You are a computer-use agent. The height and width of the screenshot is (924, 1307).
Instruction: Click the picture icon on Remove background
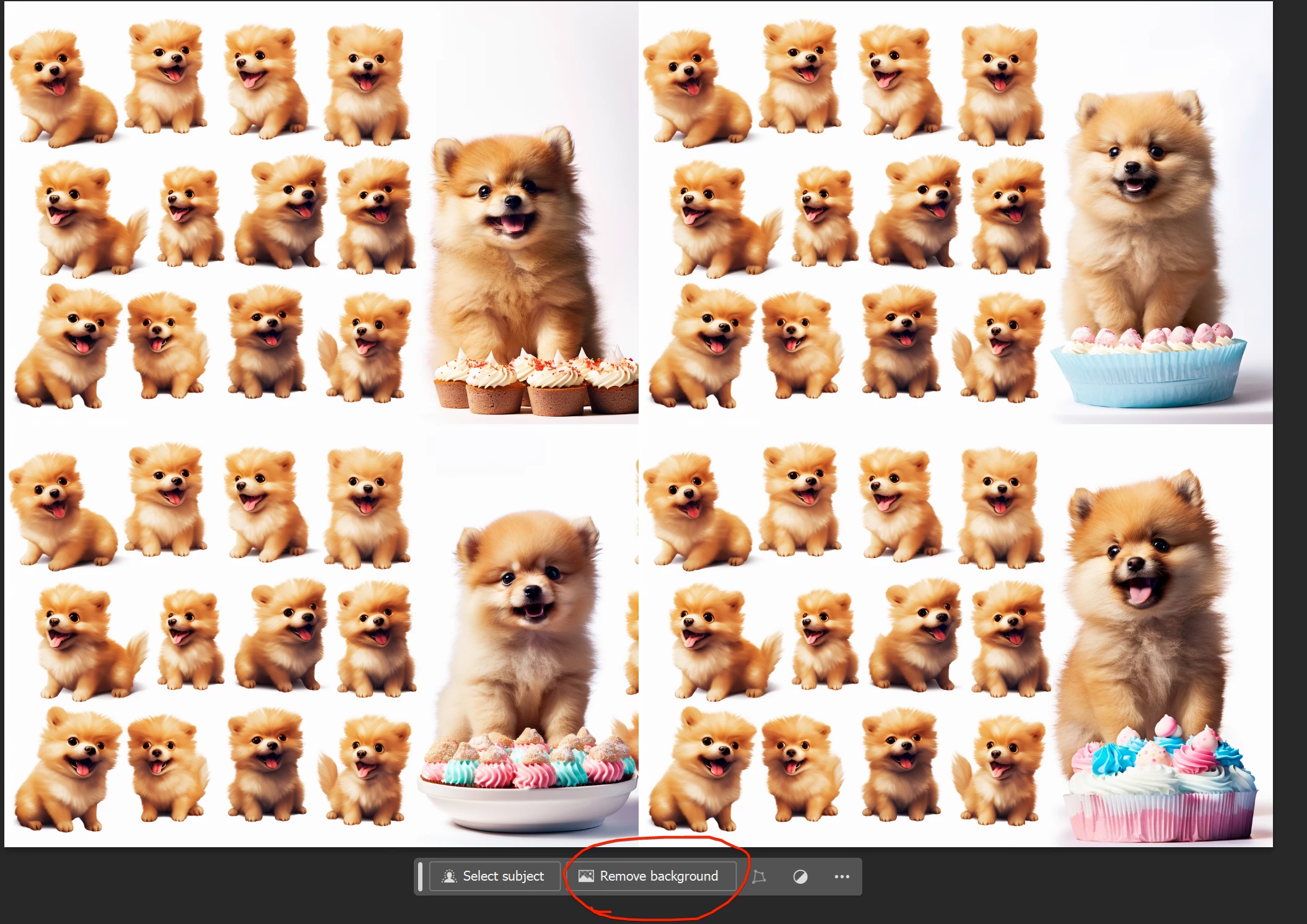(x=585, y=876)
